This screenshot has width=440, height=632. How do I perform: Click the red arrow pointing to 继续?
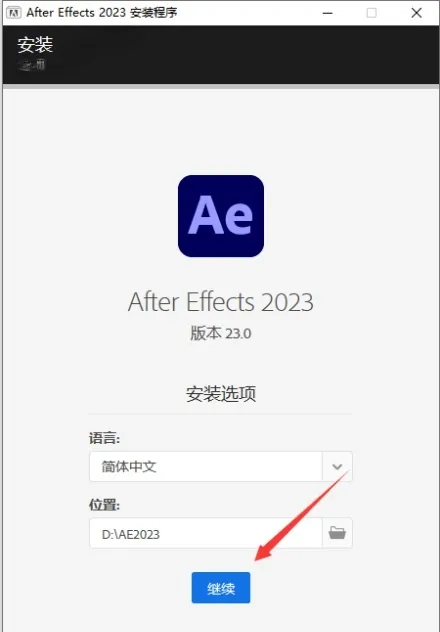301,516
